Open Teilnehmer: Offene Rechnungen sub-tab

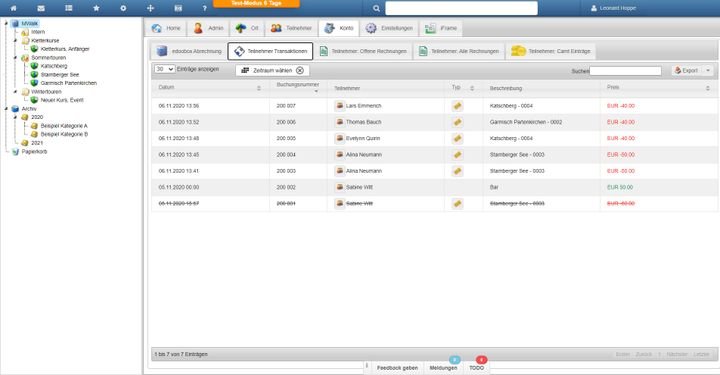click(363, 51)
